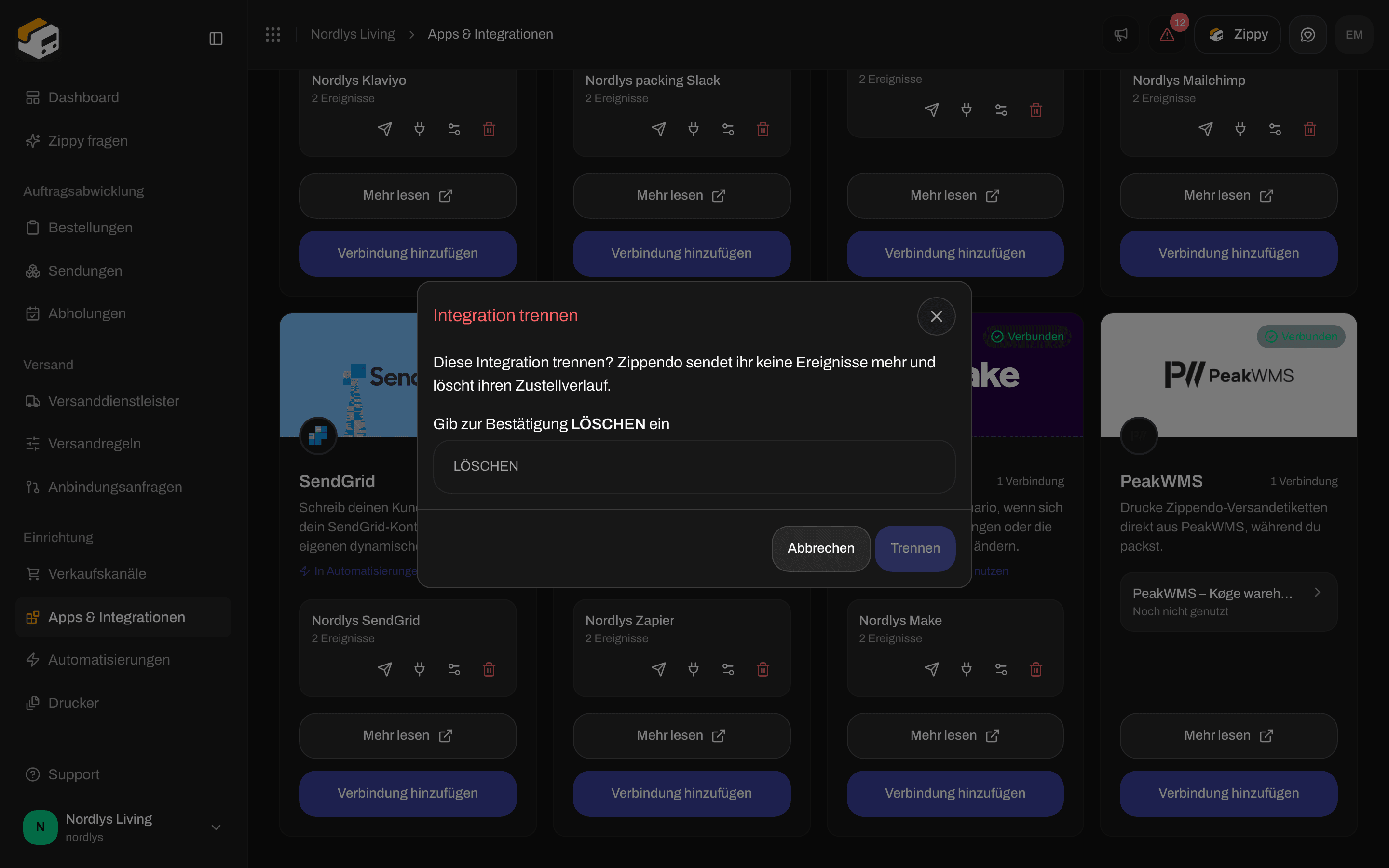
Task: Click Mehr lesen under Nordlys Klaviyo
Action: click(x=408, y=196)
